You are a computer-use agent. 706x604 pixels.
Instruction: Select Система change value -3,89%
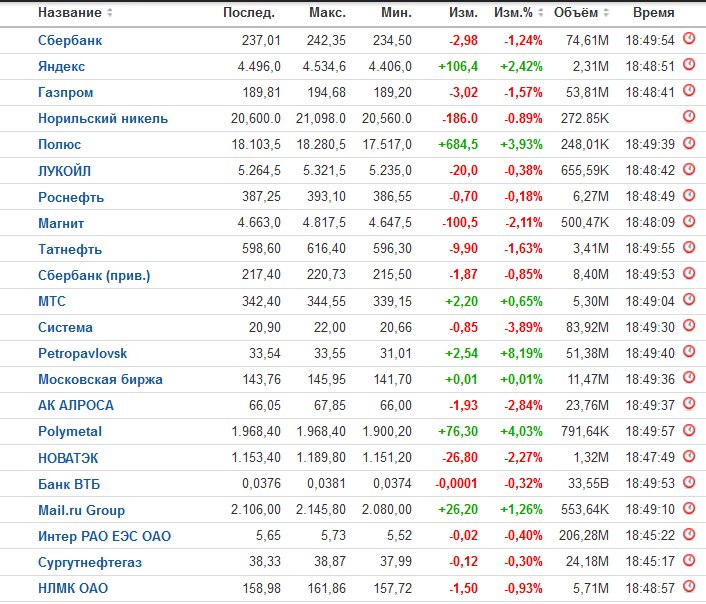[523, 327]
